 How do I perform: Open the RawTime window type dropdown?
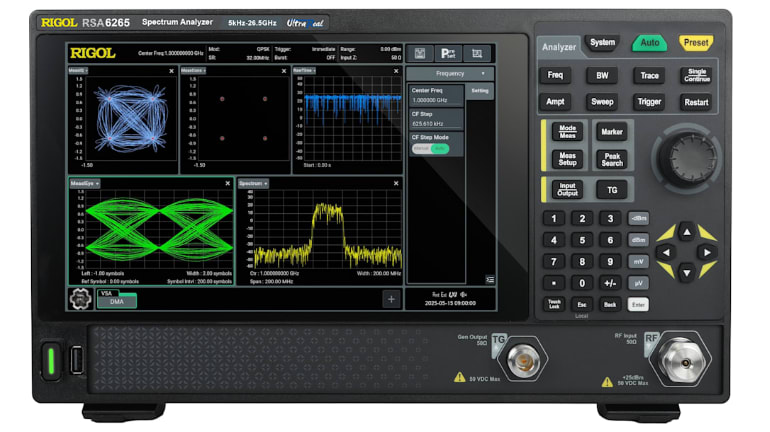(x=304, y=71)
